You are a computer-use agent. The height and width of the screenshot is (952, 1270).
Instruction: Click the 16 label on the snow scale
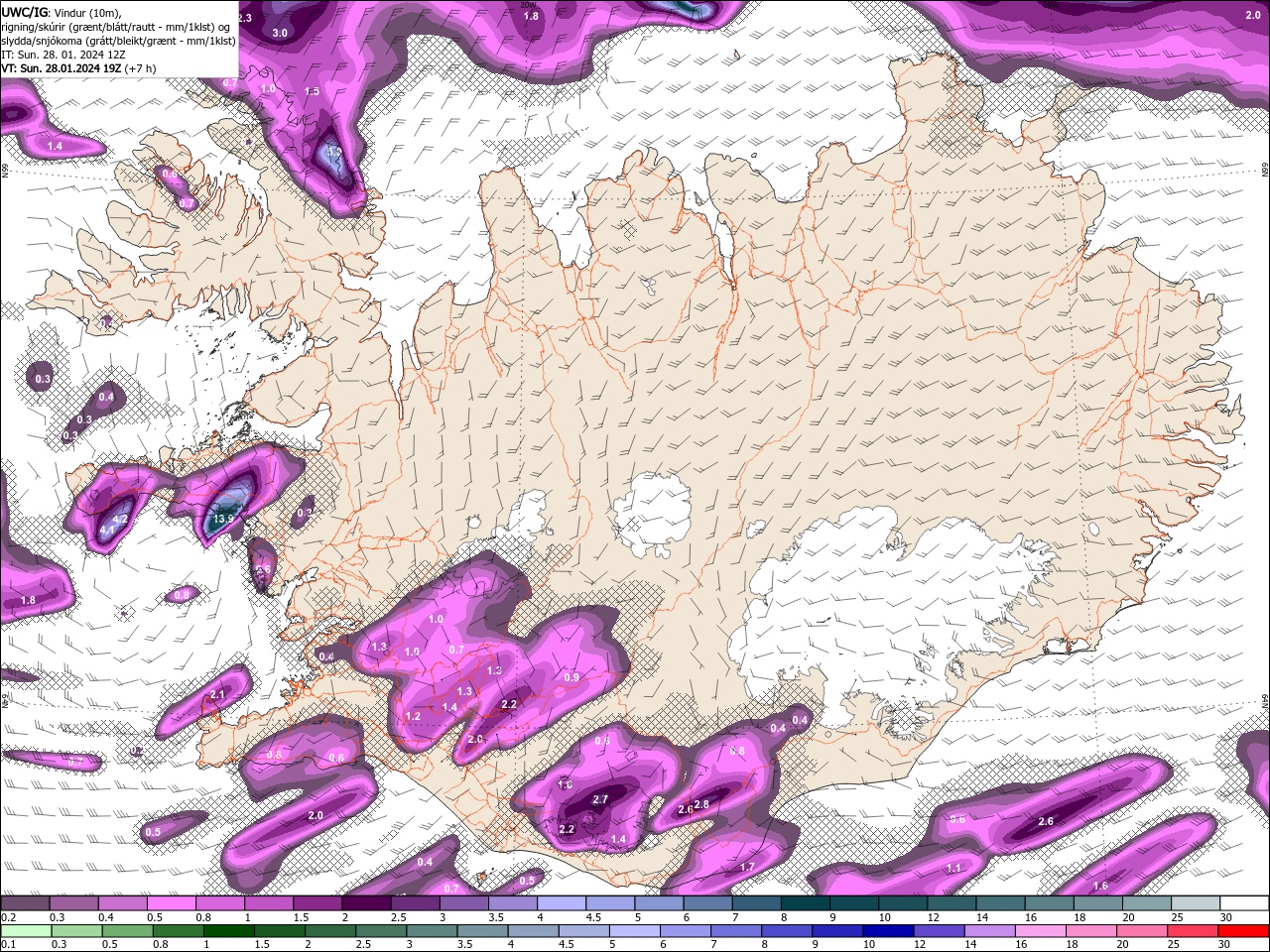(1031, 917)
